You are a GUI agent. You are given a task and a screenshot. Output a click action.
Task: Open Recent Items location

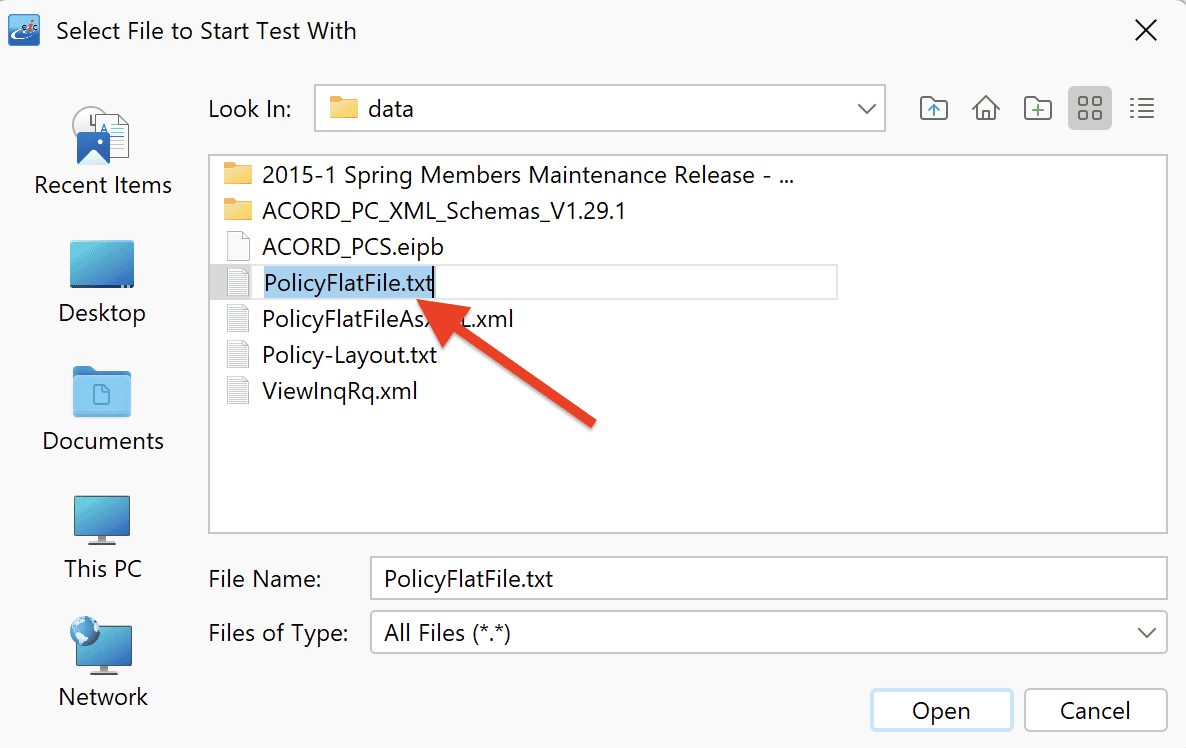click(x=103, y=152)
